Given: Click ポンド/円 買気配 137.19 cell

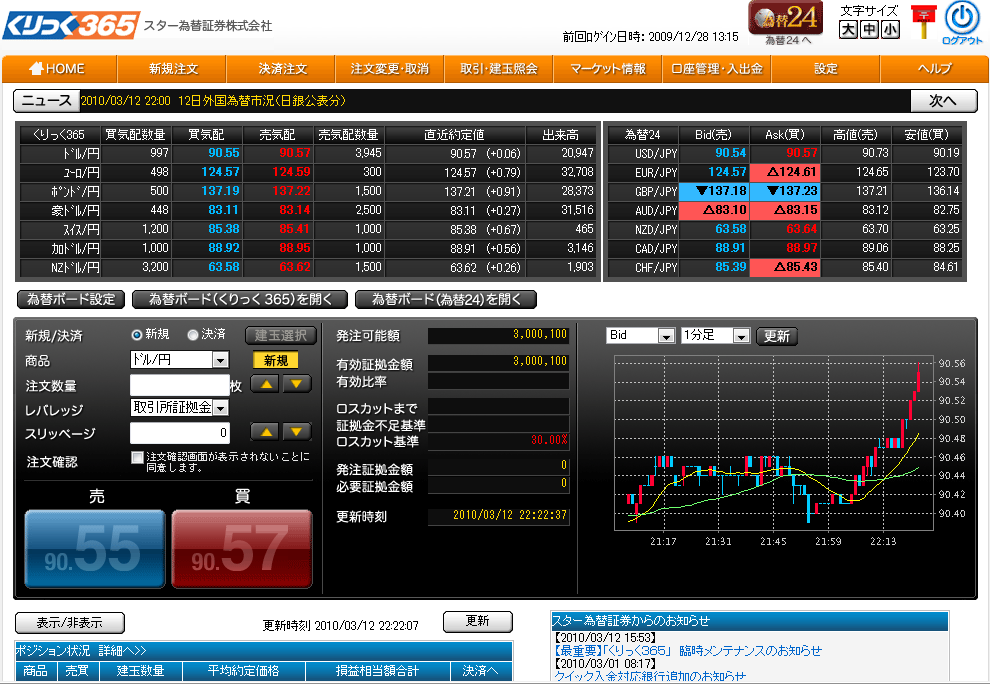Looking at the screenshot, I should tap(206, 191).
